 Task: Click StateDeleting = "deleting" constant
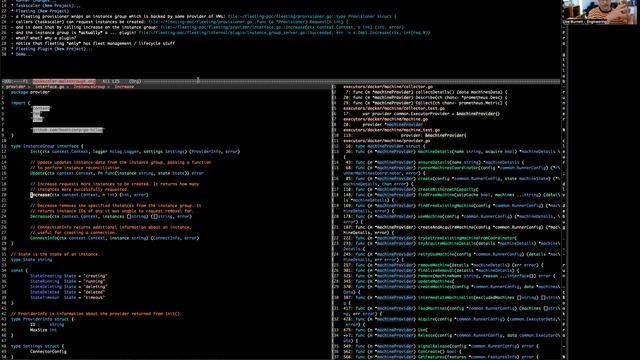[69, 287]
